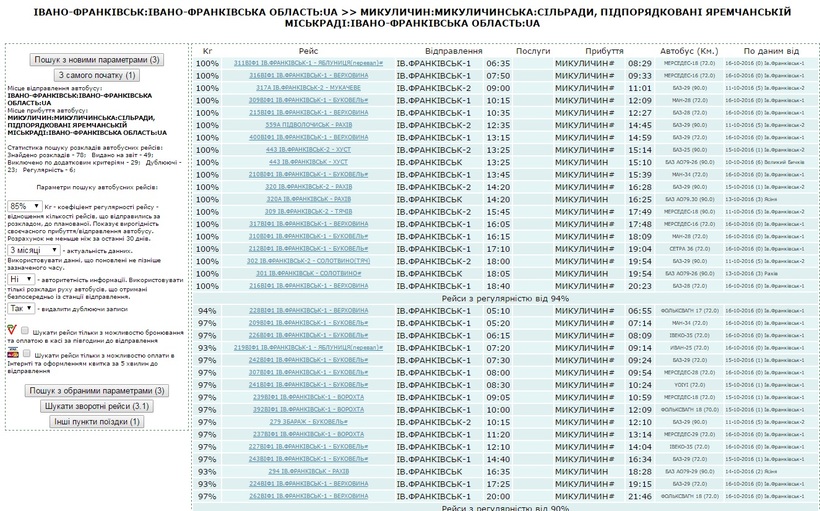Open route 237ВІФ1 to Ворохта
820x511 pixels.
pos(308,435)
